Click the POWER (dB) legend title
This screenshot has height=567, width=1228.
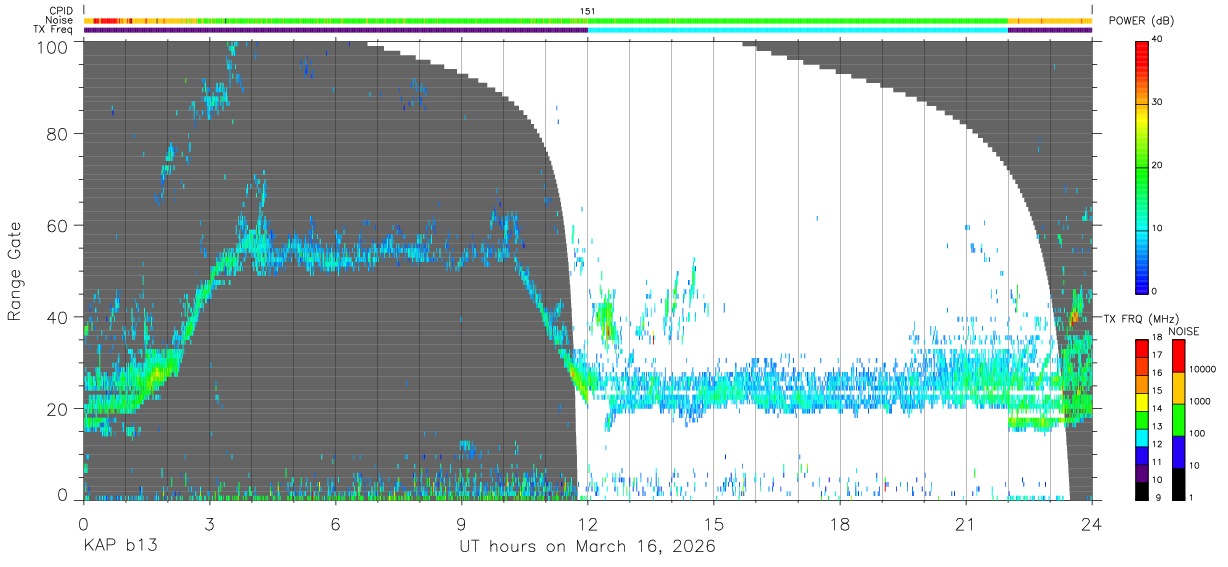[x=1141, y=21]
